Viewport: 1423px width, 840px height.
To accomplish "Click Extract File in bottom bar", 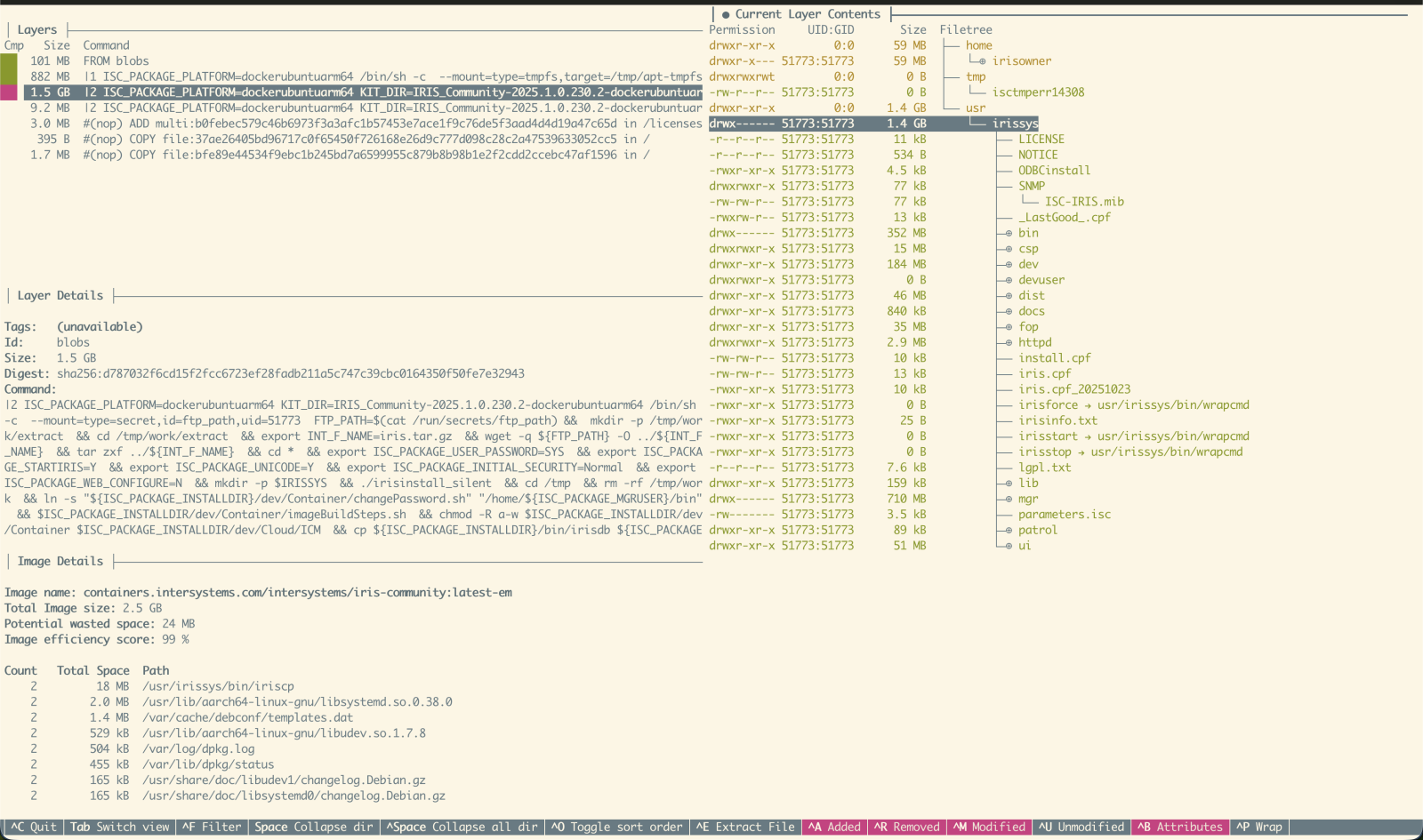I will point(744,827).
